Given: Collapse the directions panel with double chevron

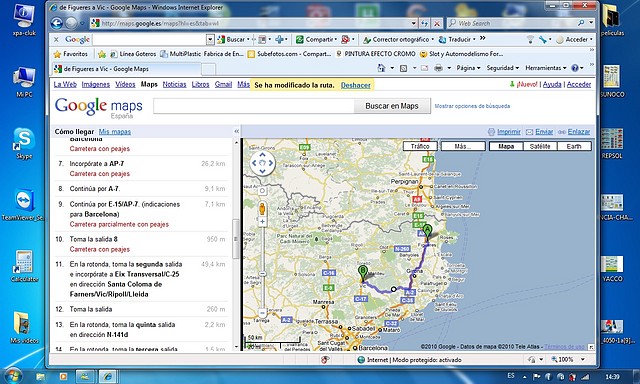Looking at the screenshot, I should (x=236, y=131).
